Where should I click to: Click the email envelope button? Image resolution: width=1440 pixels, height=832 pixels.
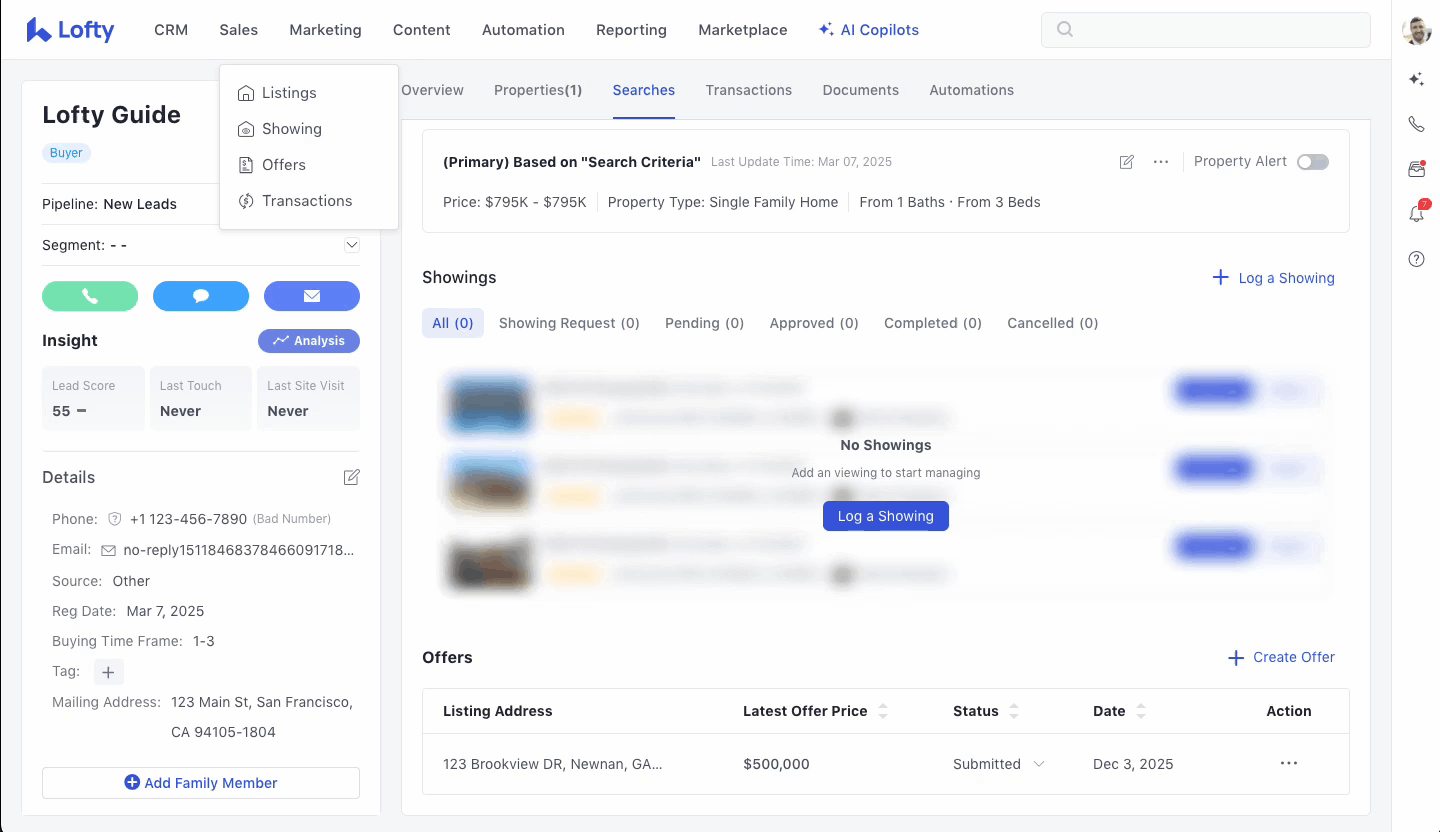tap(311, 296)
